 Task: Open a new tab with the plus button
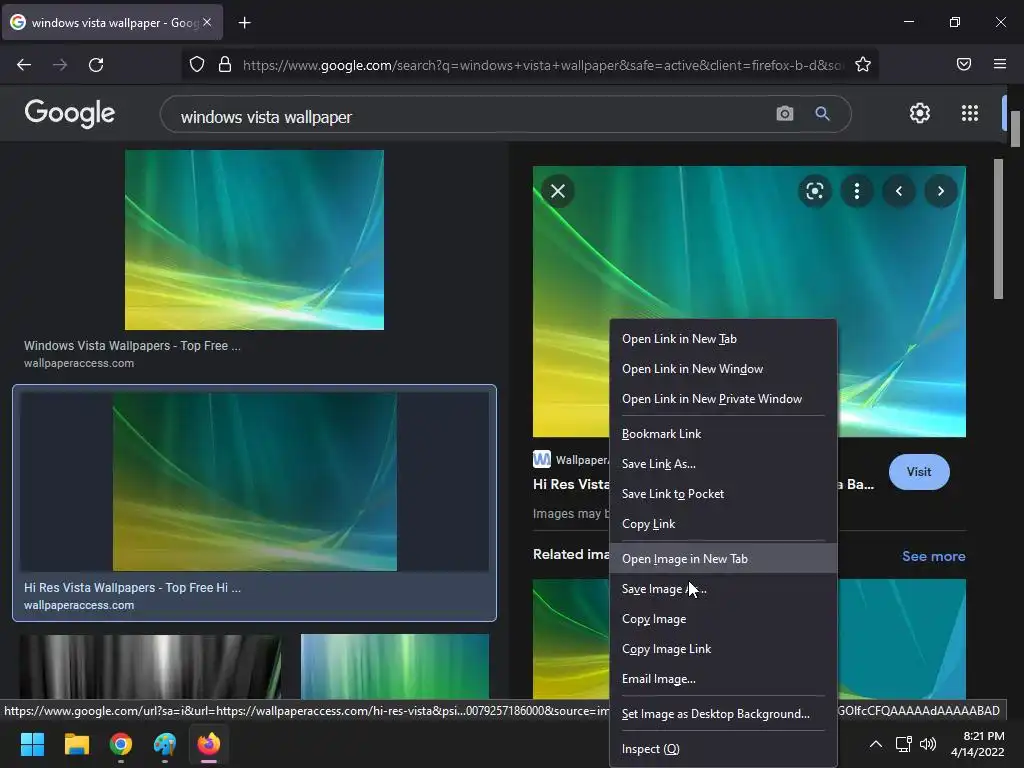pos(244,23)
